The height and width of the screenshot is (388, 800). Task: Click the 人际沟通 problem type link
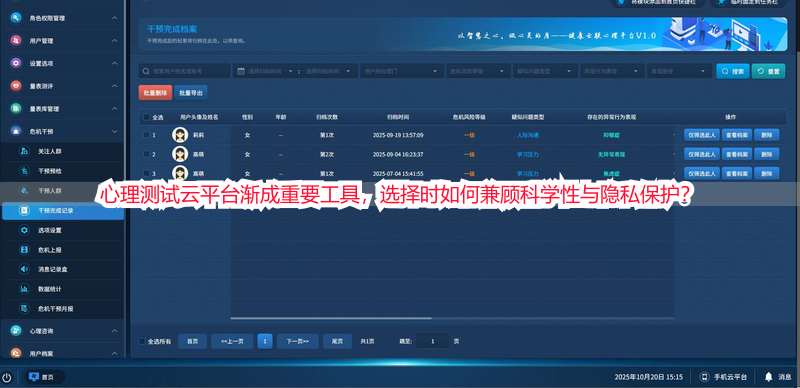(528, 135)
